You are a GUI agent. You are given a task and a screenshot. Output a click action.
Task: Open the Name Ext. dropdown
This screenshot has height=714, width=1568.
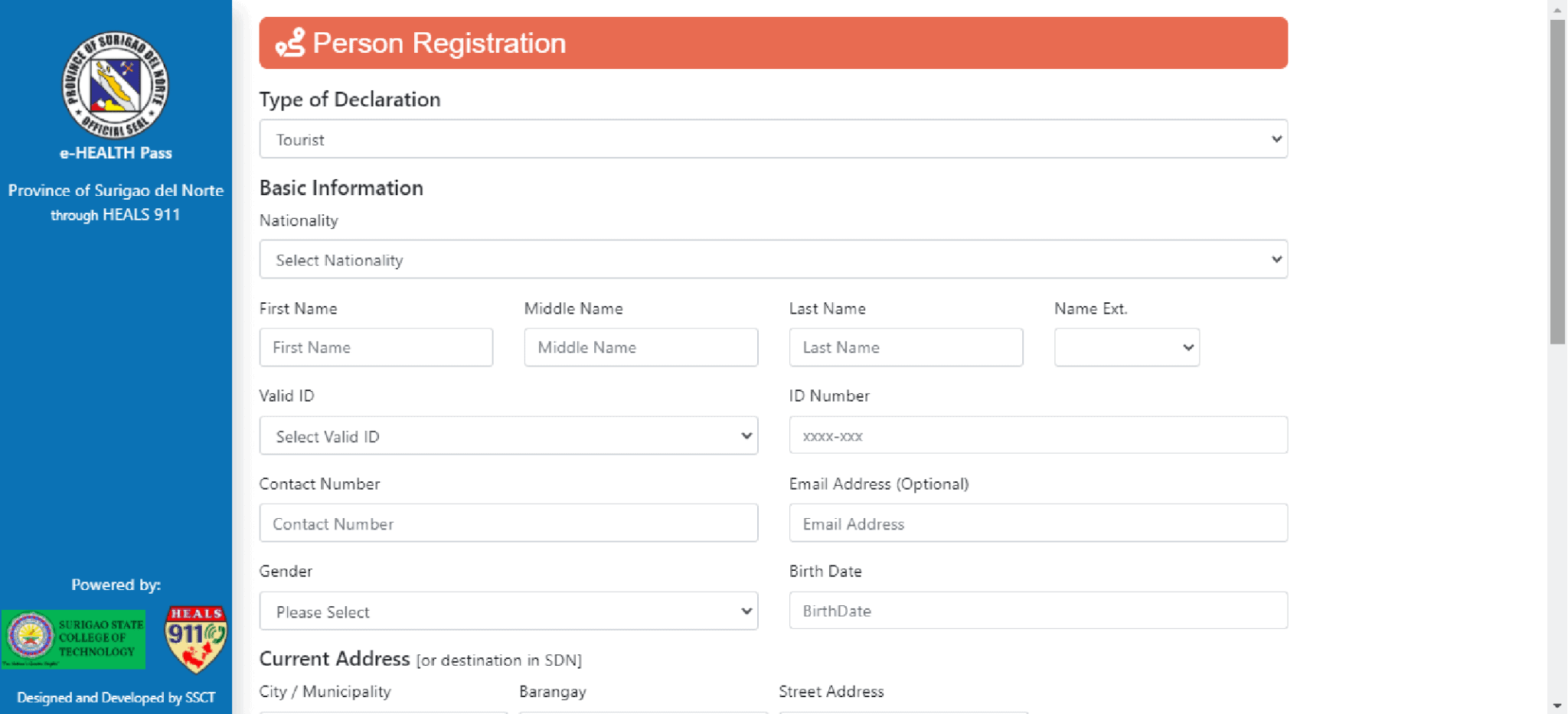tap(1125, 347)
